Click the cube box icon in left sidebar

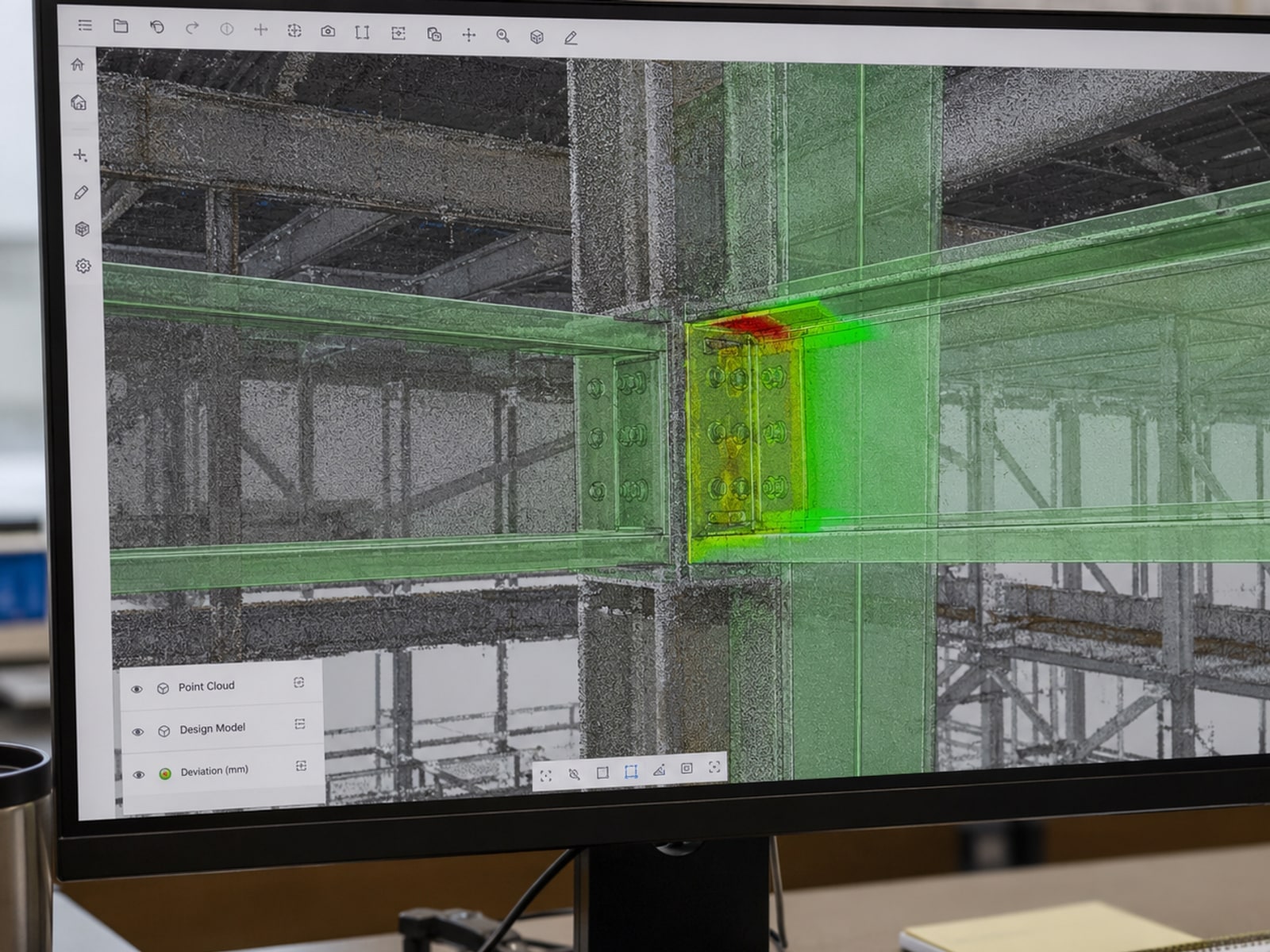click(x=82, y=229)
